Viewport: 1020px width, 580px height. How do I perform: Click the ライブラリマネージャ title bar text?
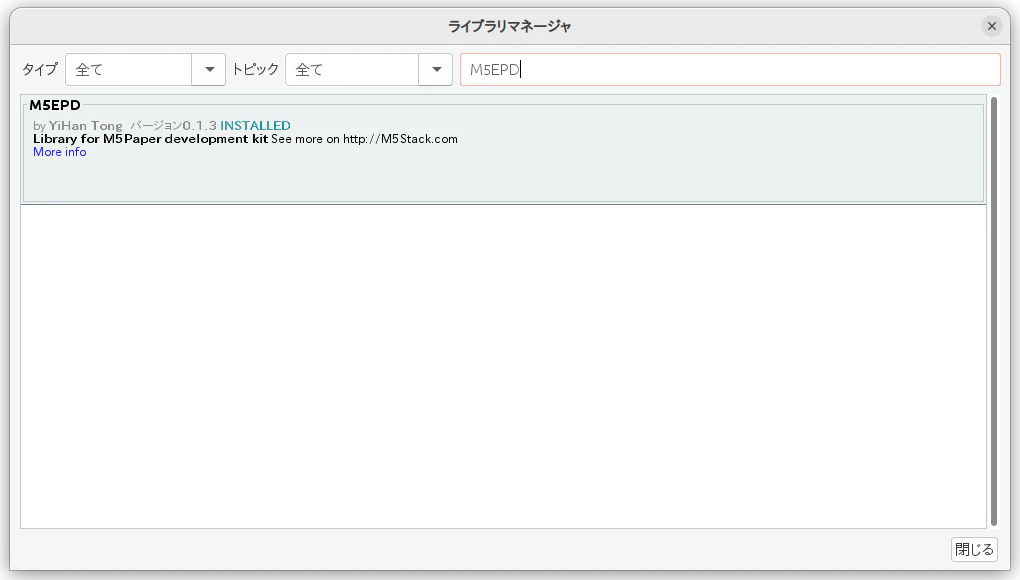click(509, 26)
